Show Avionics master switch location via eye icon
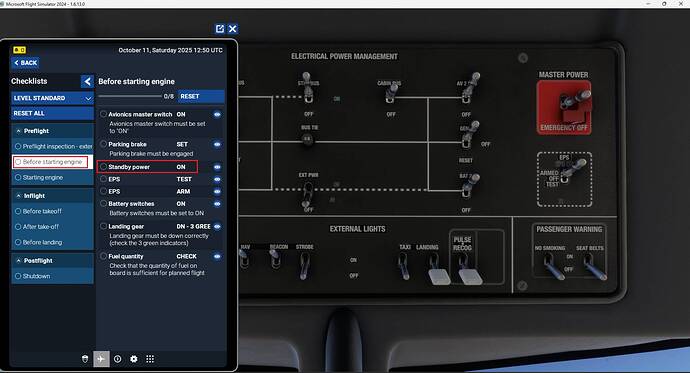This screenshot has width=690, height=373. (x=217, y=114)
